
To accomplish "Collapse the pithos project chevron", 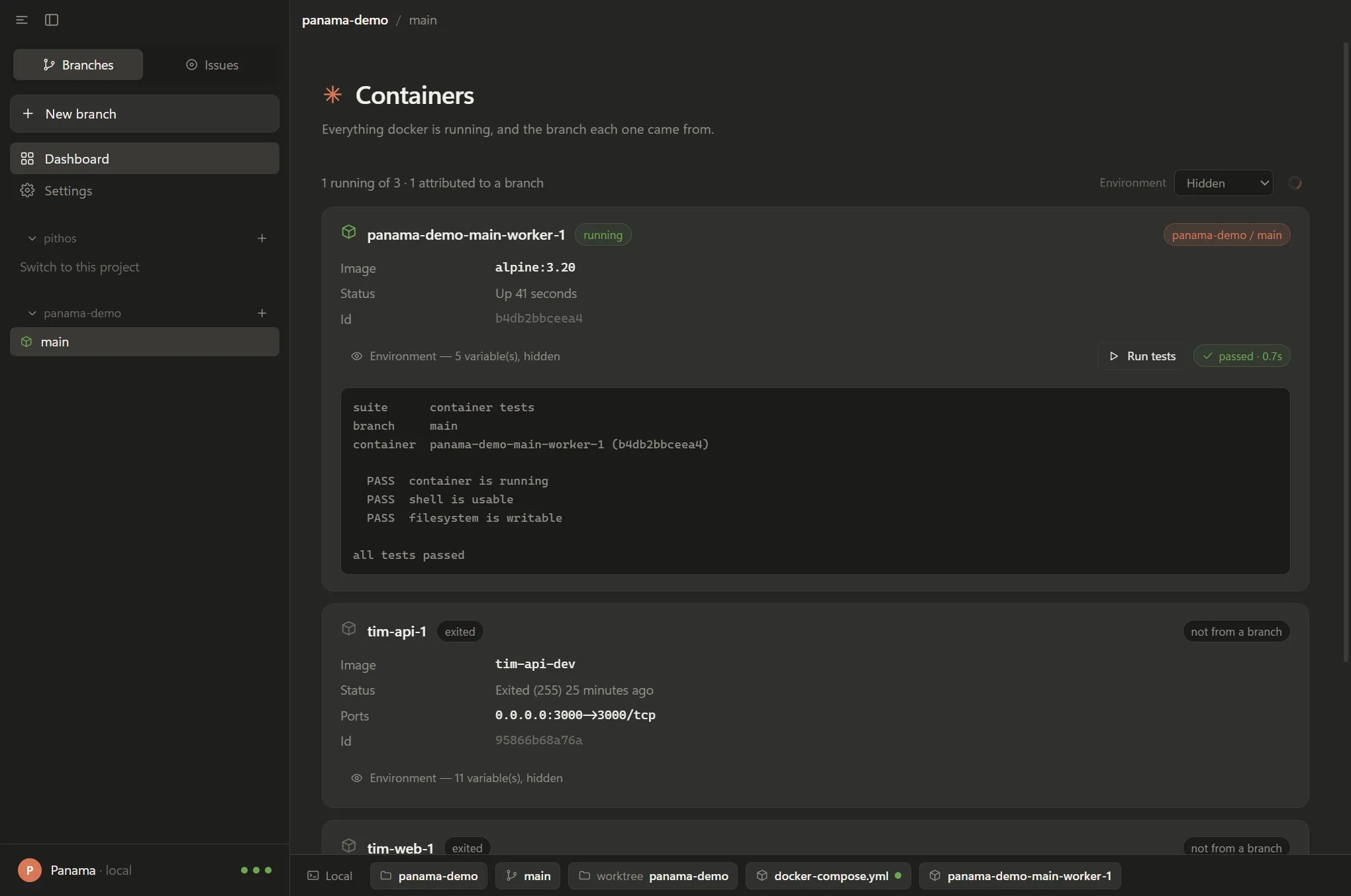I will (x=32, y=238).
